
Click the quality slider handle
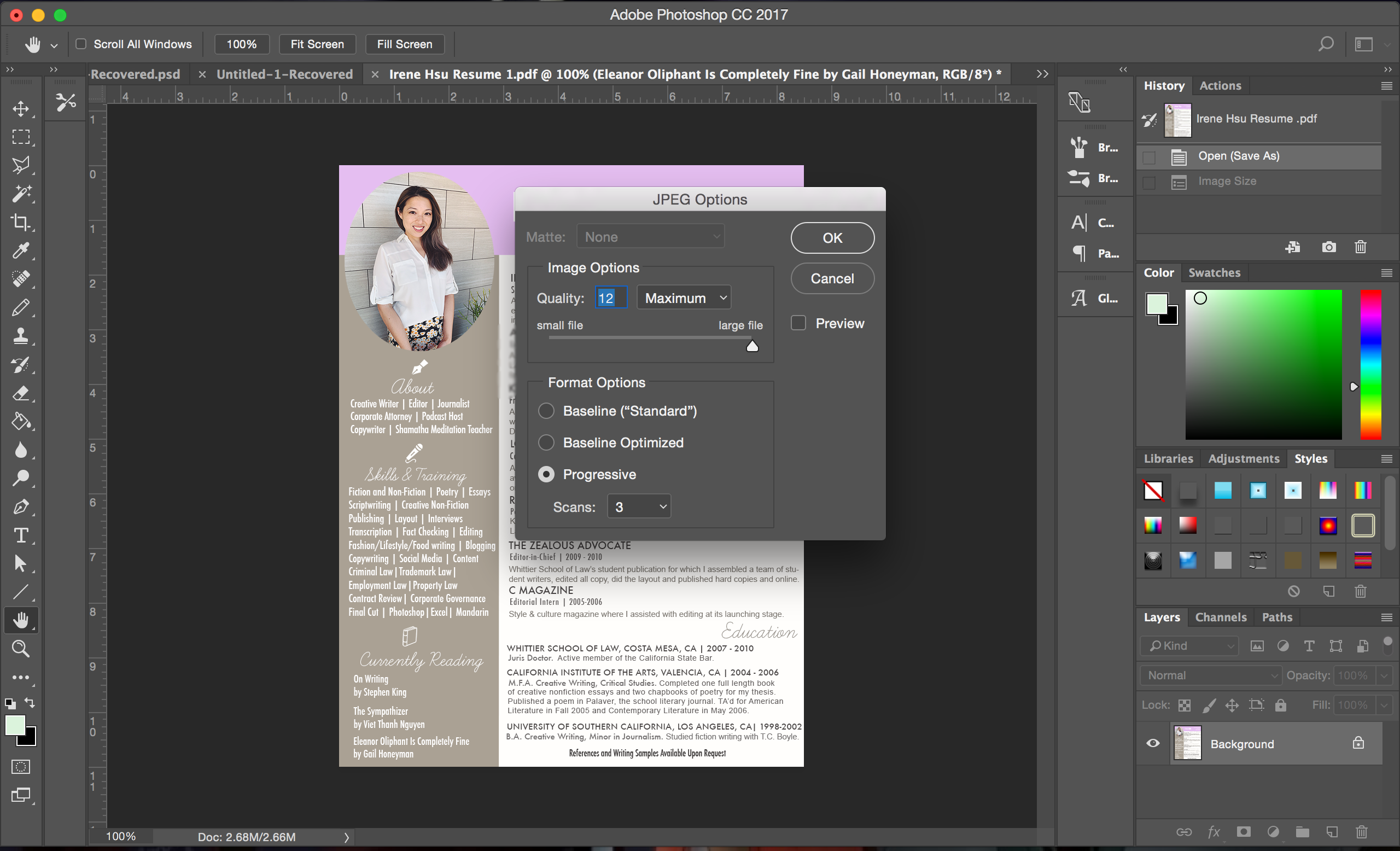click(752, 346)
